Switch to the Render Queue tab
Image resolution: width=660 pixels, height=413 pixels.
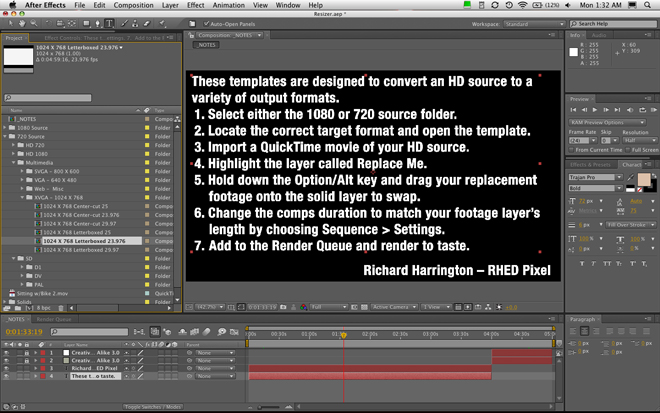pyautogui.click(x=54, y=320)
